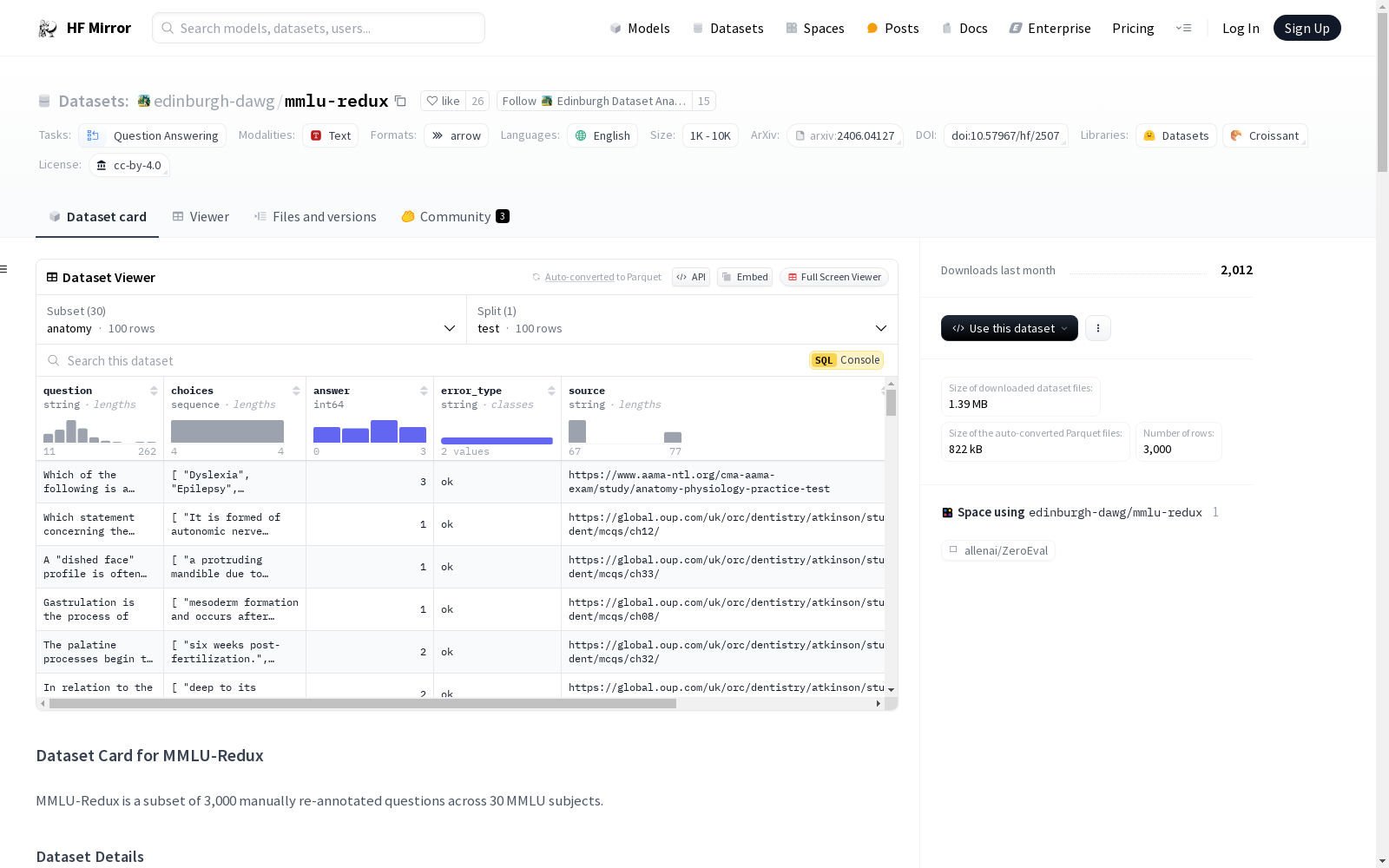Switch to the Dataset card tab
Viewport: 1389px width, 868px height.
click(x=97, y=217)
